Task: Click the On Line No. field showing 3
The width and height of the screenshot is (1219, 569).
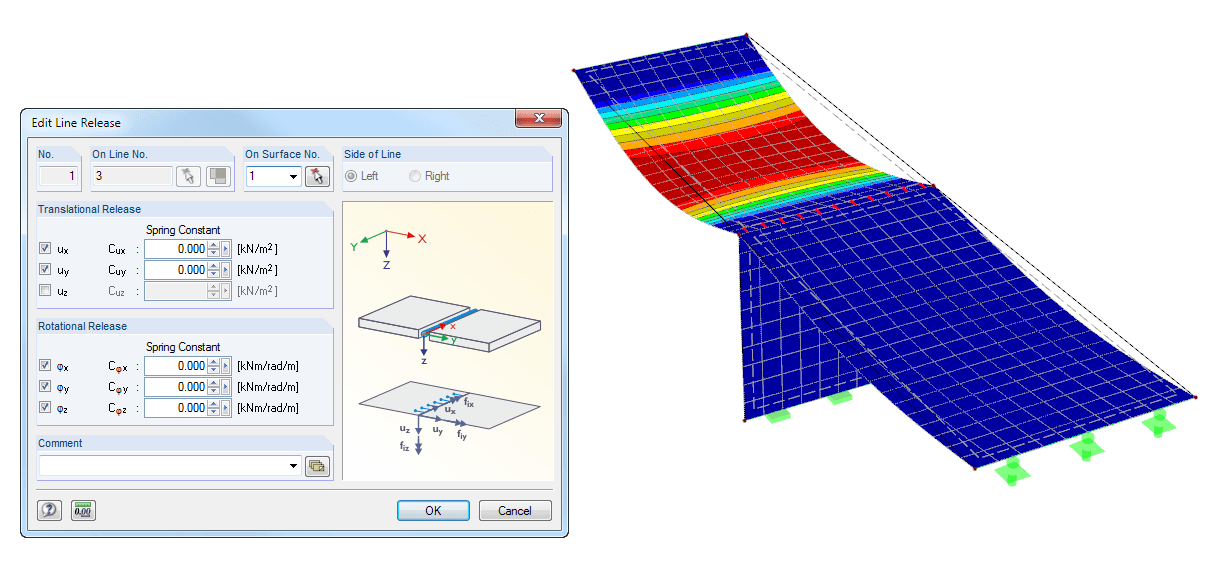Action: click(132, 177)
